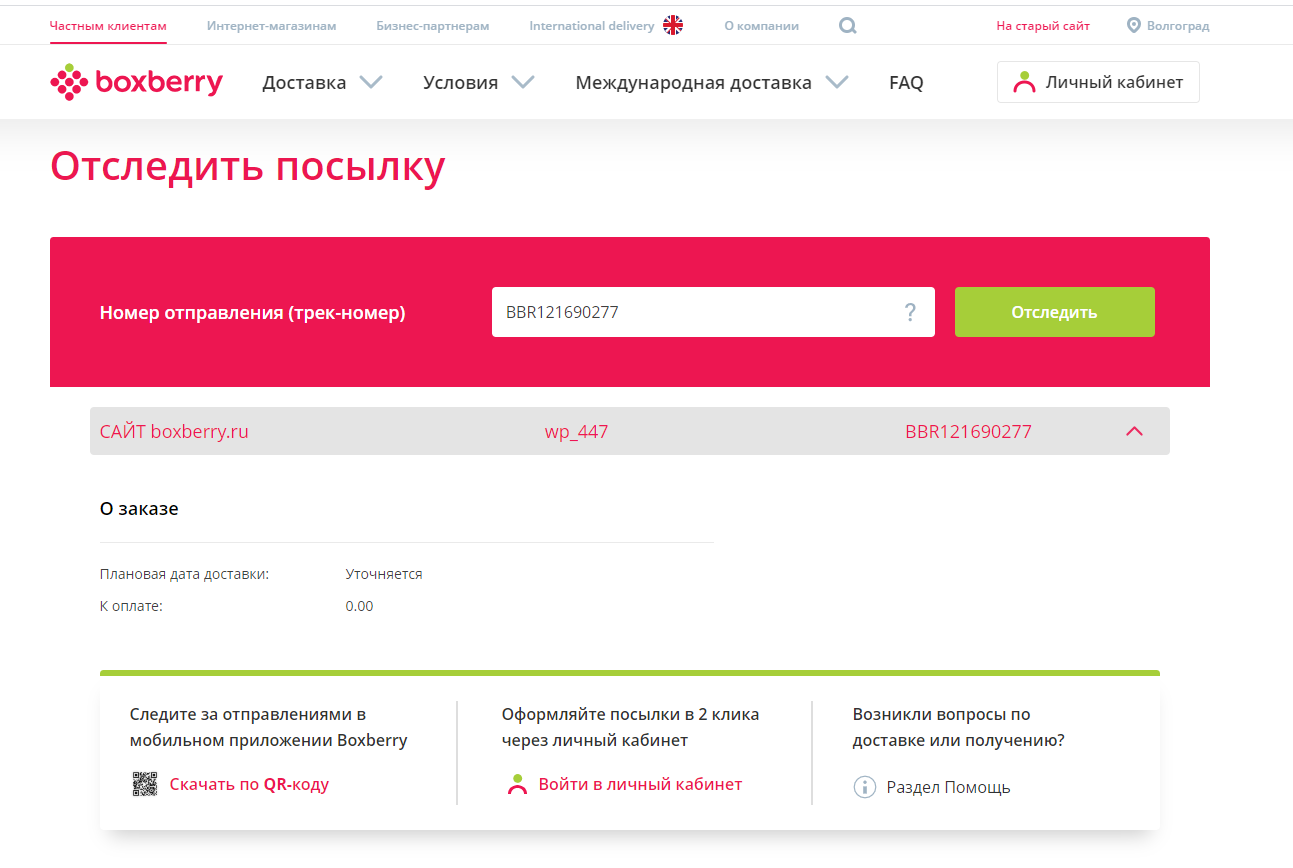1293x868 pixels.
Task: Click the QR code icon
Action: (145, 785)
